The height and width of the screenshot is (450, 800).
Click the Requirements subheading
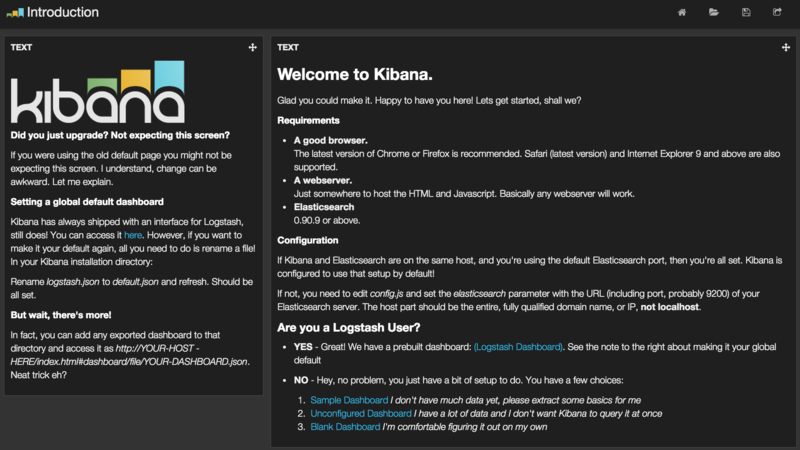[308, 120]
